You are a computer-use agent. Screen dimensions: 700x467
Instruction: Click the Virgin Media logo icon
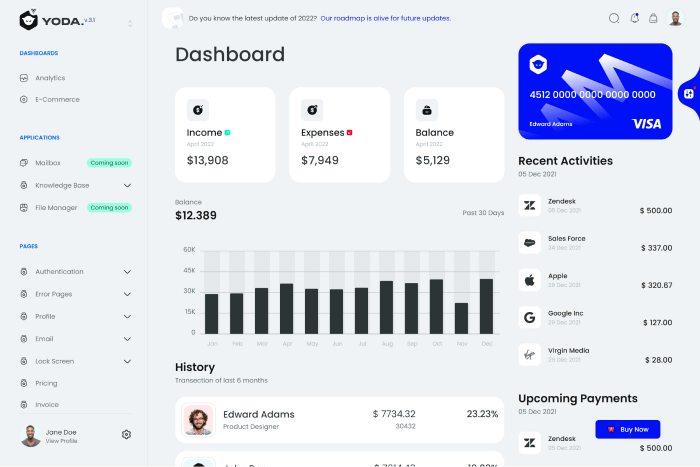coord(529,355)
